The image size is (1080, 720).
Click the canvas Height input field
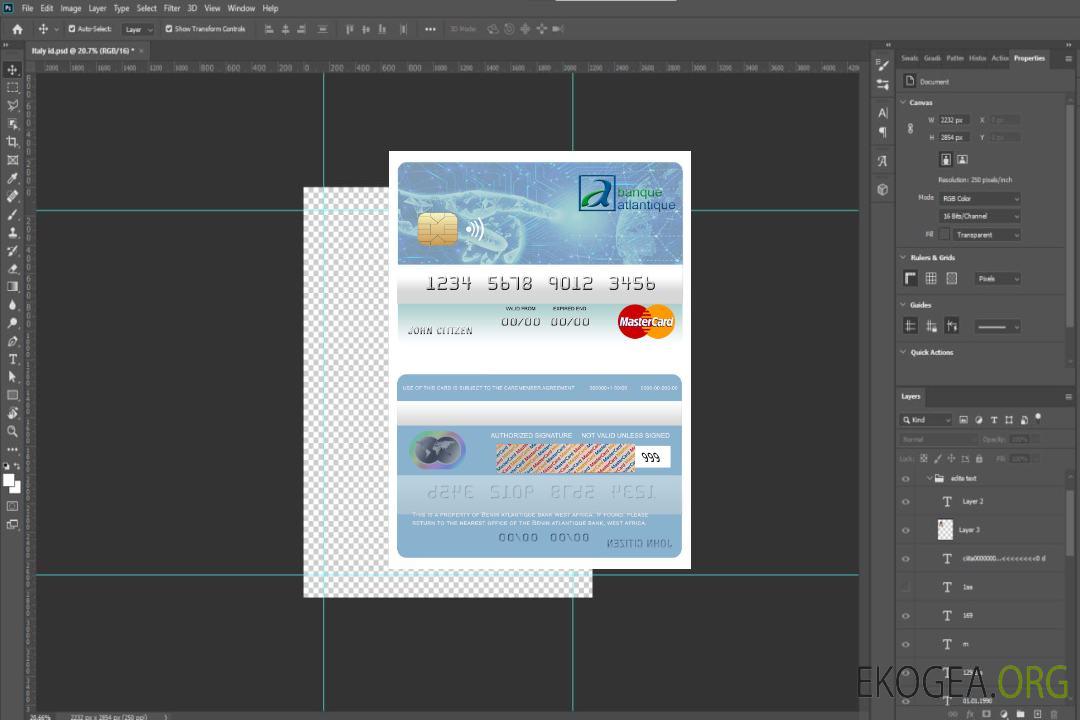tap(954, 138)
